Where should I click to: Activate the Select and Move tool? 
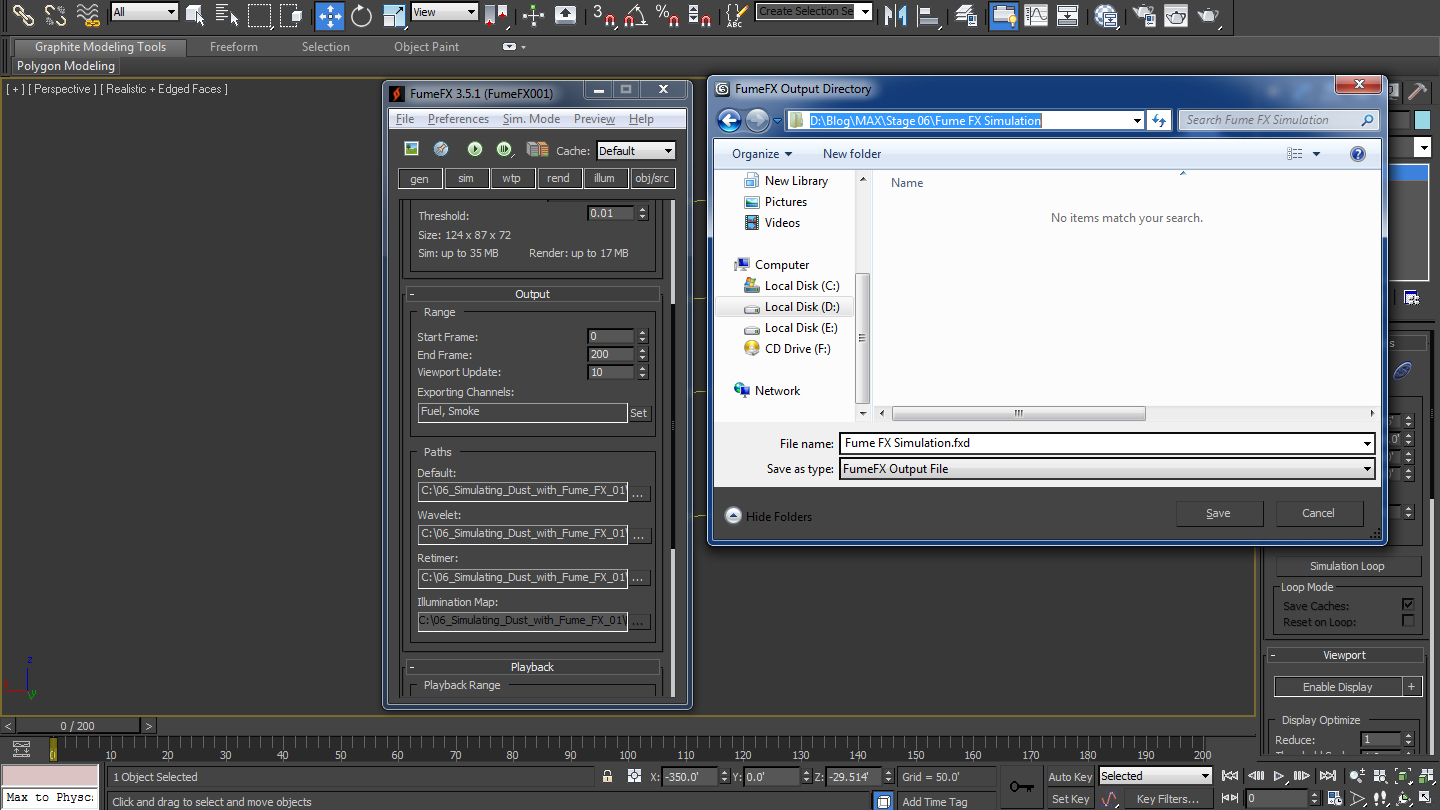point(329,15)
